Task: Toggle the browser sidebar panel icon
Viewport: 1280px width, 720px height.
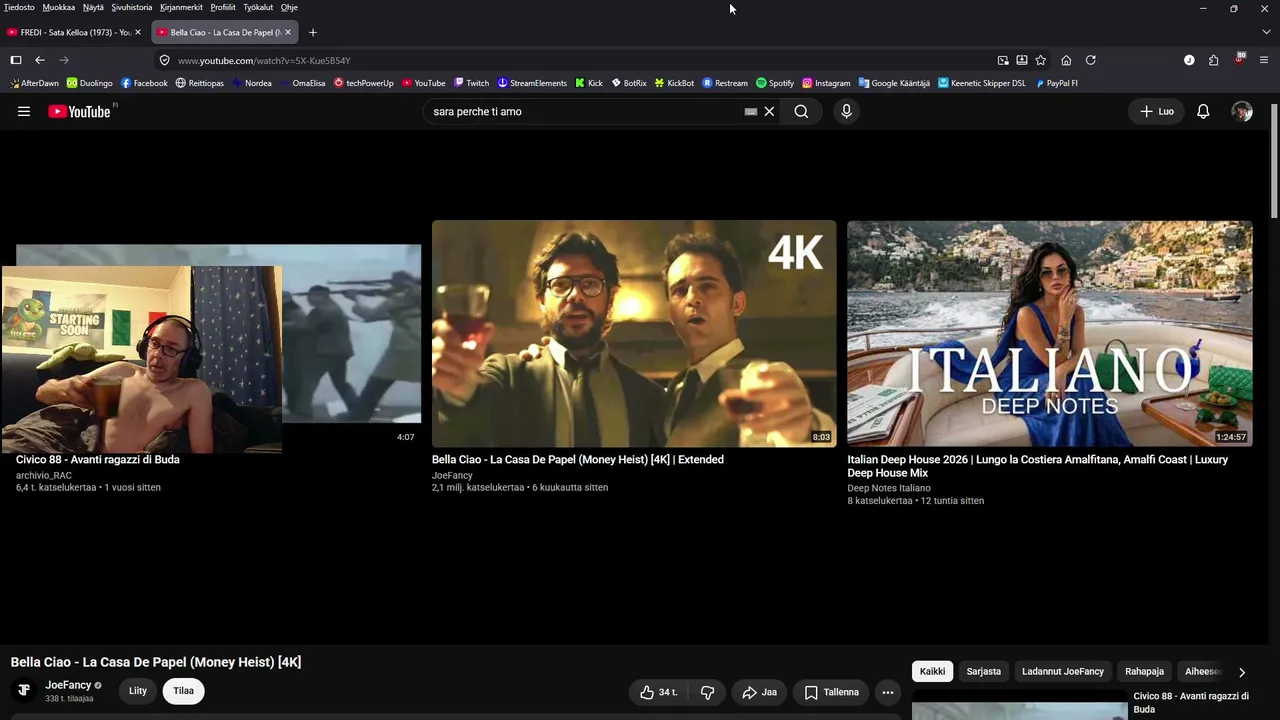Action: 16,60
